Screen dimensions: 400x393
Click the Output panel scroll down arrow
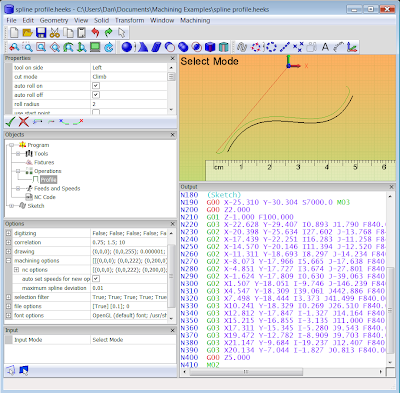[x=390, y=362]
